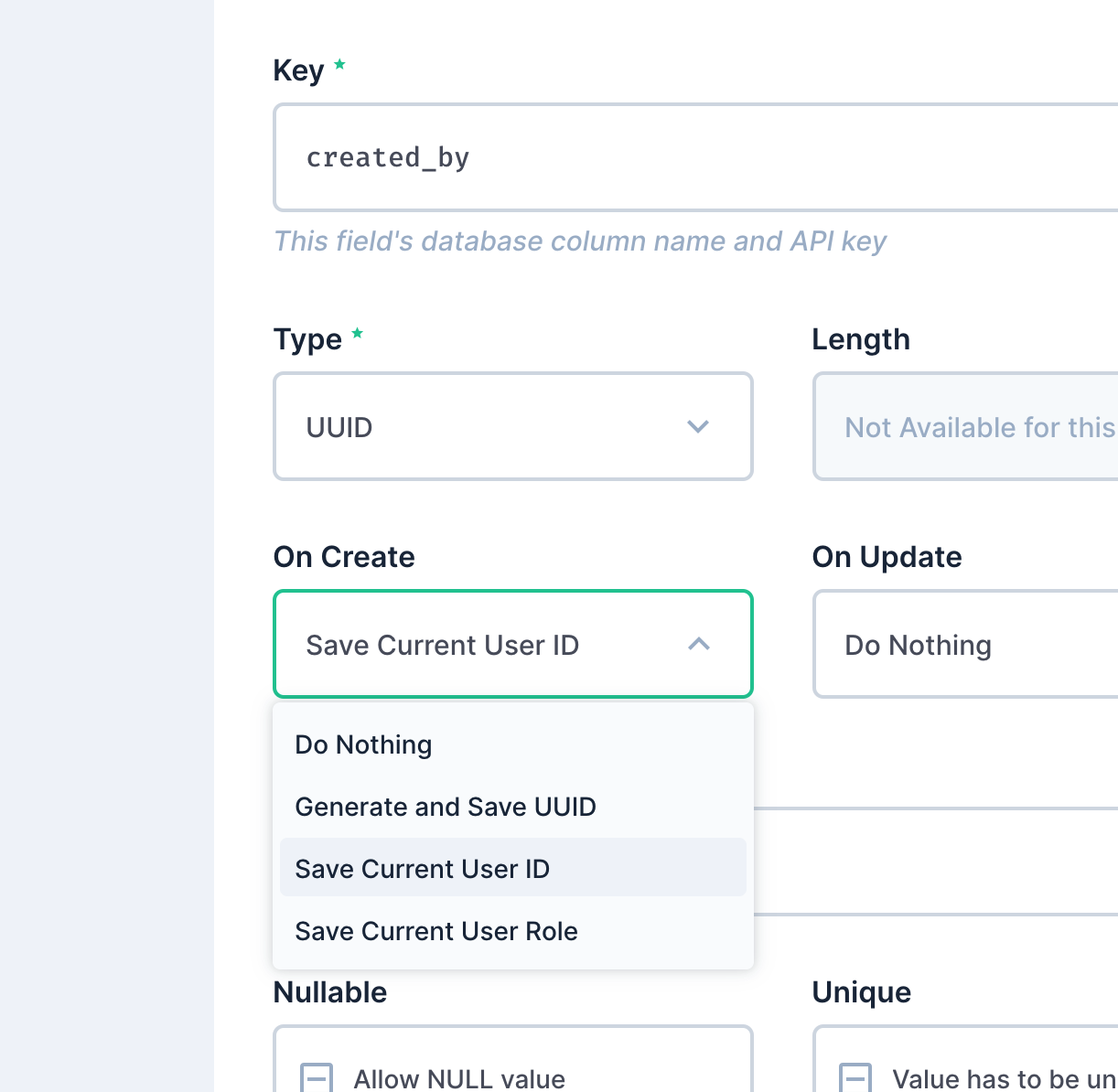Open the UUID Type selector
Viewport: 1118px width, 1092px height.
(512, 426)
